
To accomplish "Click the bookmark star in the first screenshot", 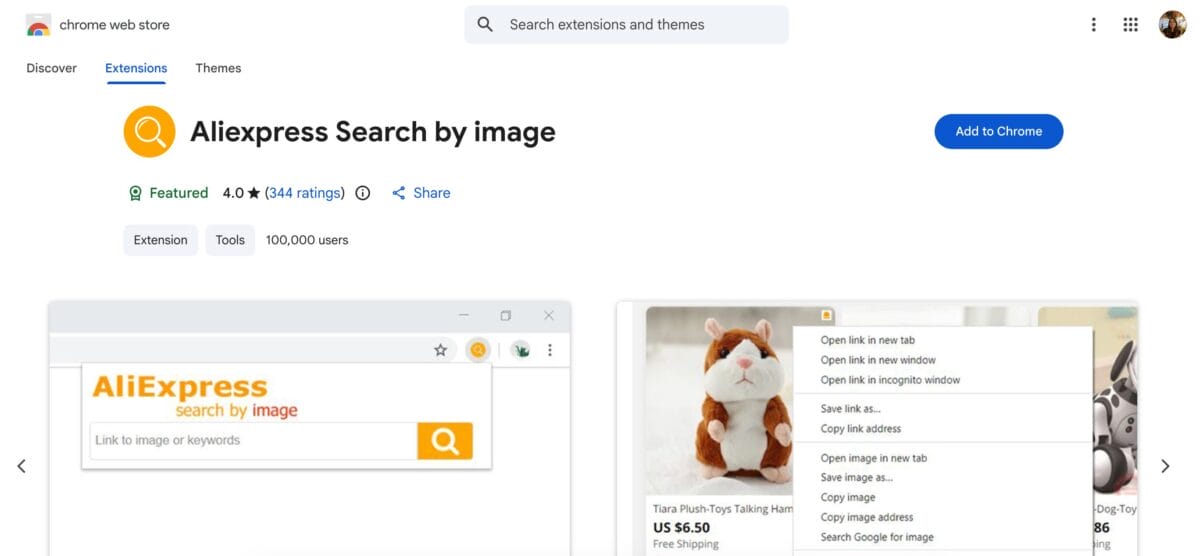I will [440, 350].
